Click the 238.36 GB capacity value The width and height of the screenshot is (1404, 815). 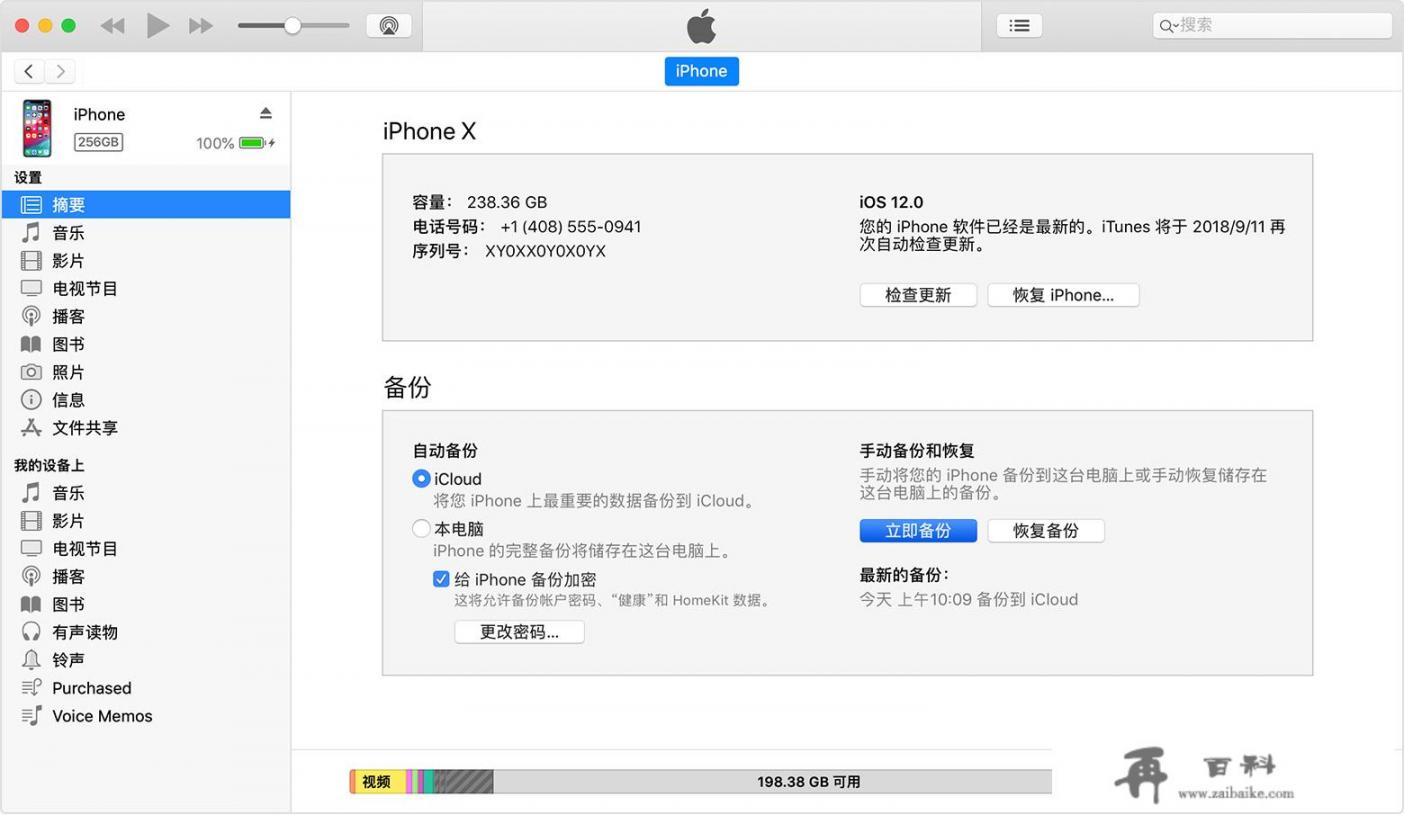[507, 202]
